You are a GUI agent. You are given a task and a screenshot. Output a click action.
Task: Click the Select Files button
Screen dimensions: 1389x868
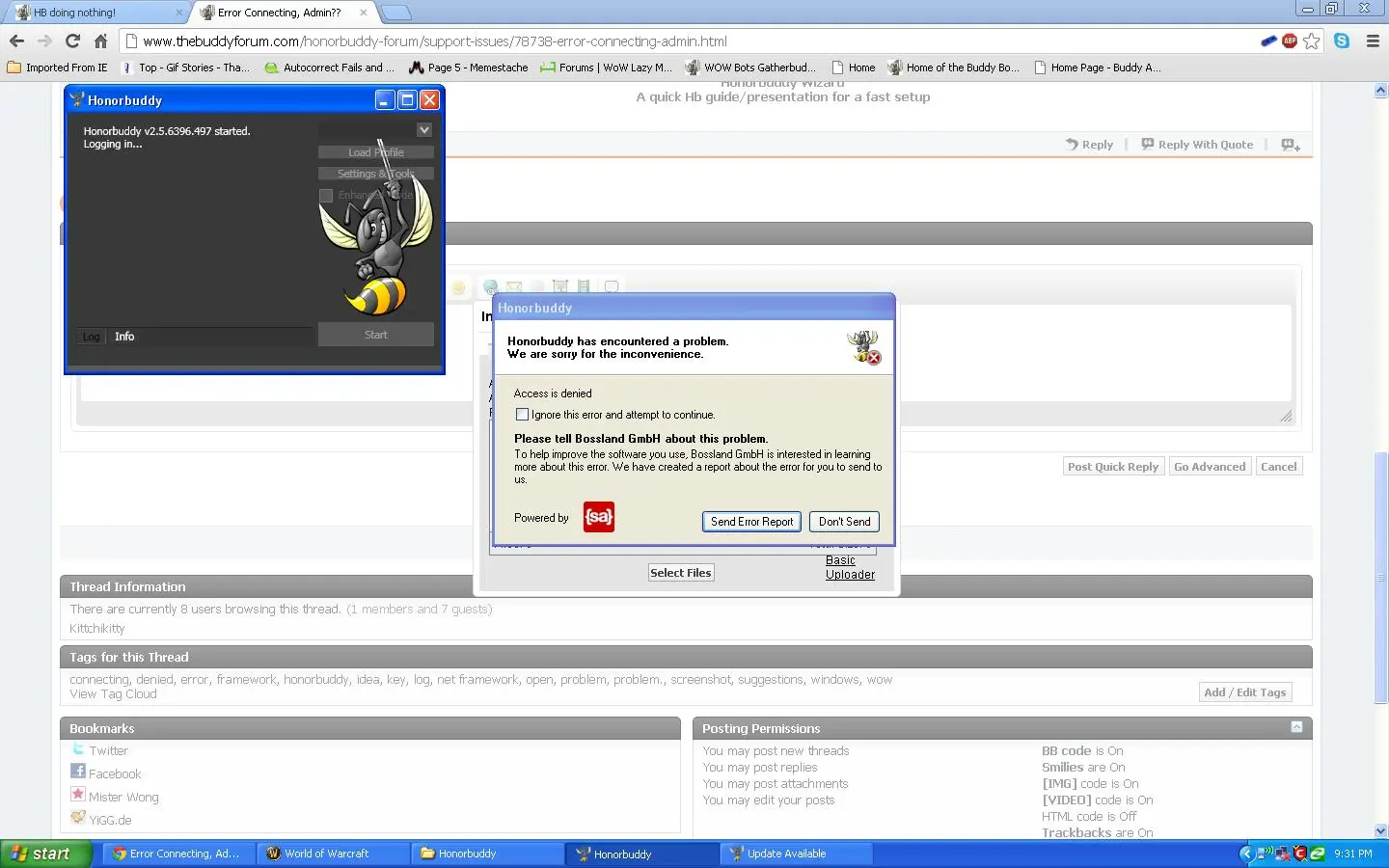680,573
